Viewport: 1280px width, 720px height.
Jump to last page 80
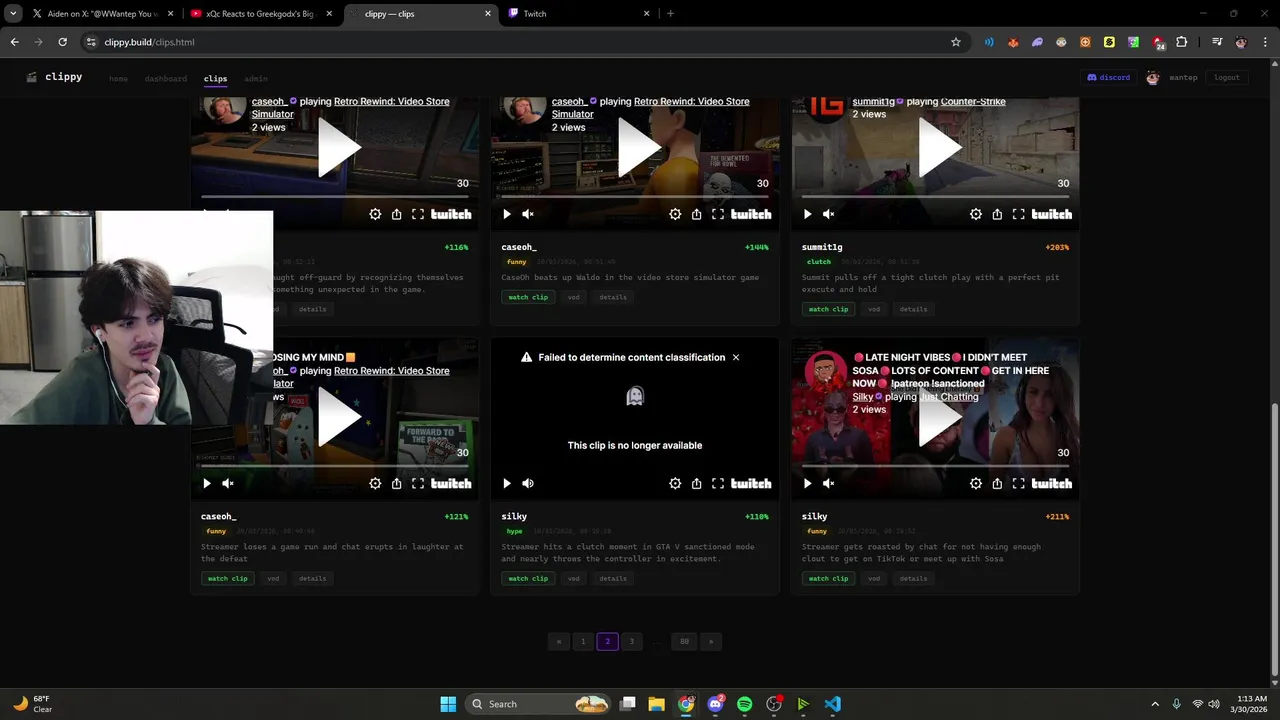coord(684,641)
